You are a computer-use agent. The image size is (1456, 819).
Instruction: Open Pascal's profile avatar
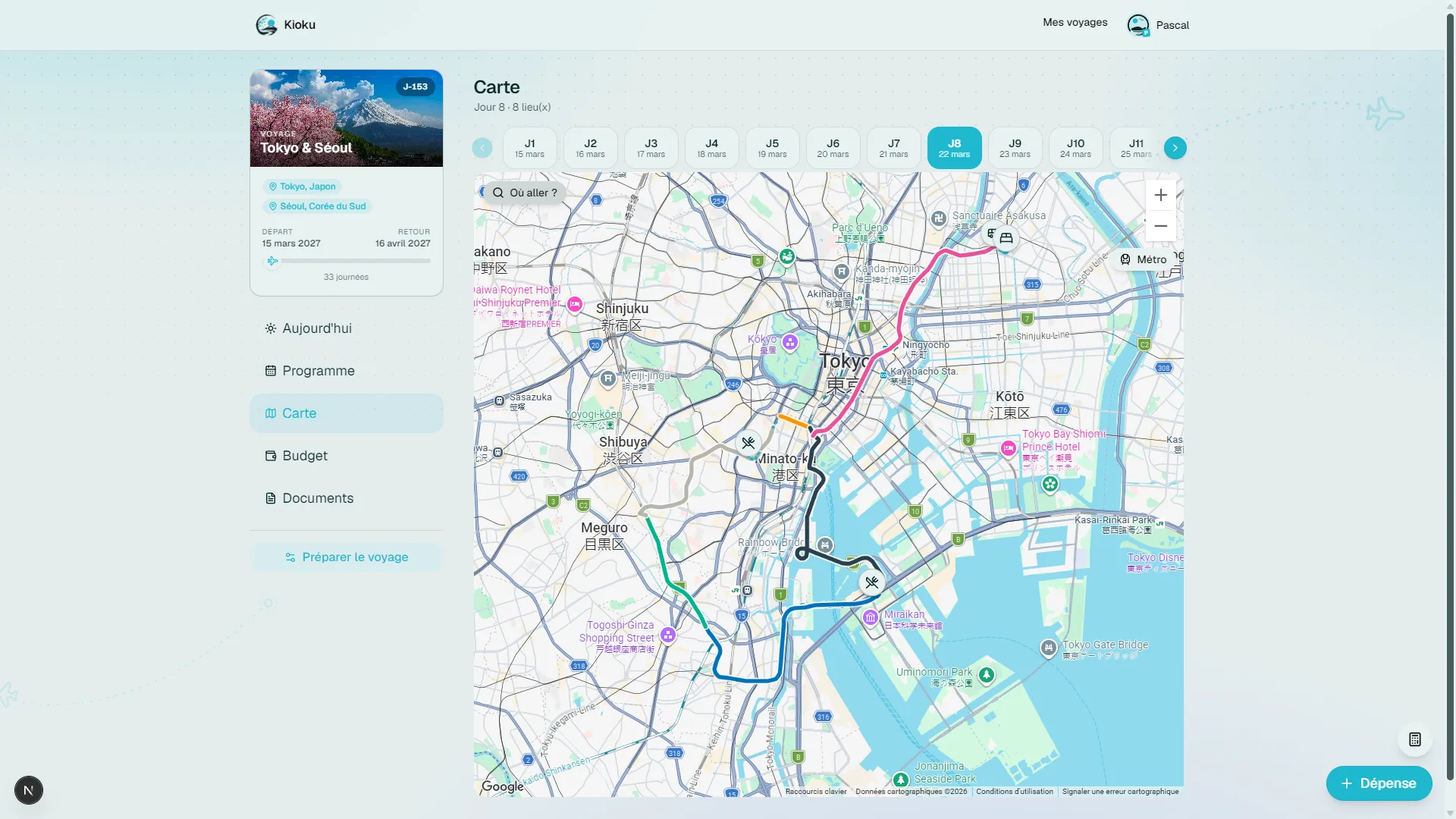pyautogui.click(x=1137, y=25)
